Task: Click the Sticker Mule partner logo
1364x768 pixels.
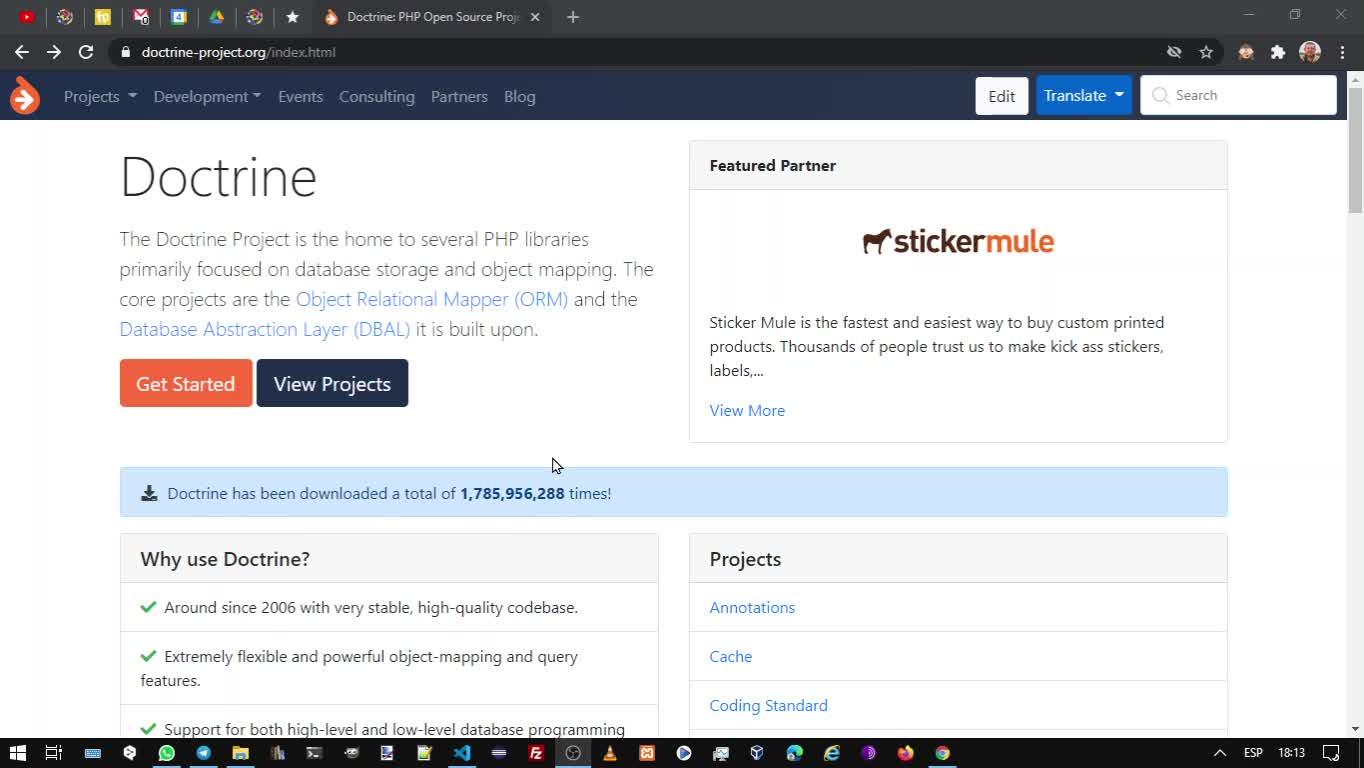Action: click(958, 241)
